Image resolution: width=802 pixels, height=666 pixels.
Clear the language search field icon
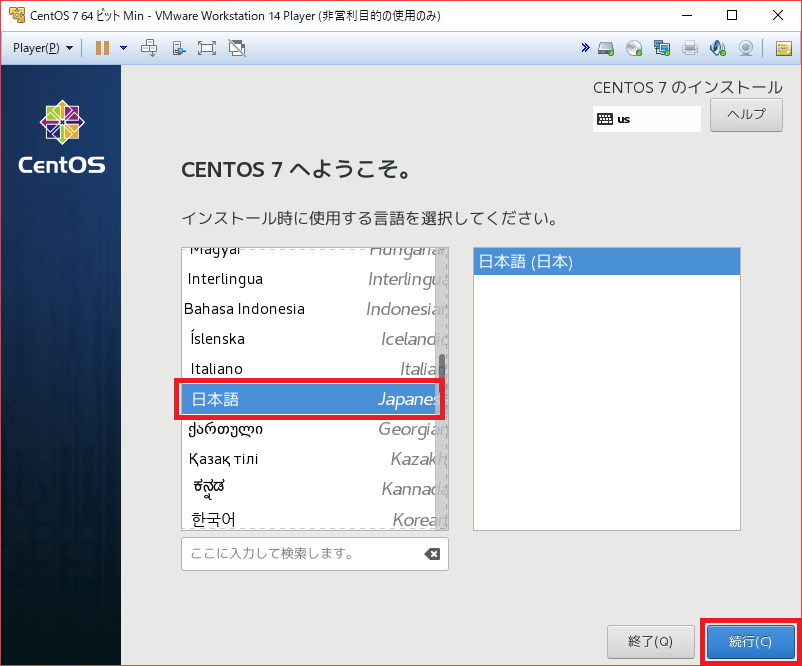click(x=432, y=553)
